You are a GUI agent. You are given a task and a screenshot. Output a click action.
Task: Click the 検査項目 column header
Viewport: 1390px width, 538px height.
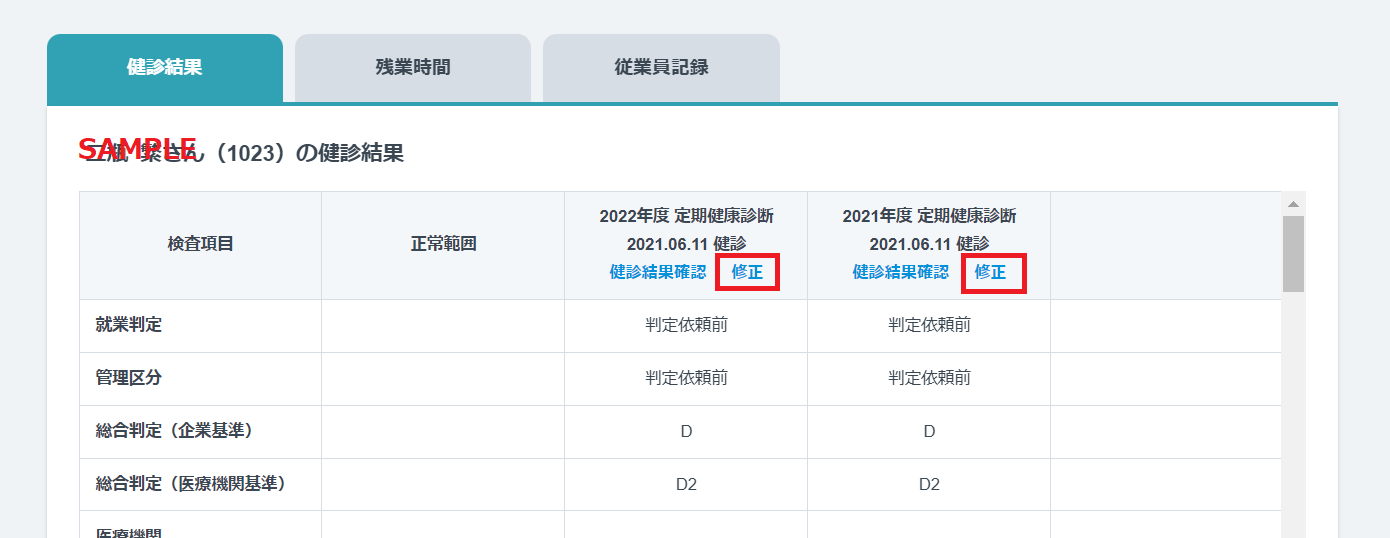201,244
